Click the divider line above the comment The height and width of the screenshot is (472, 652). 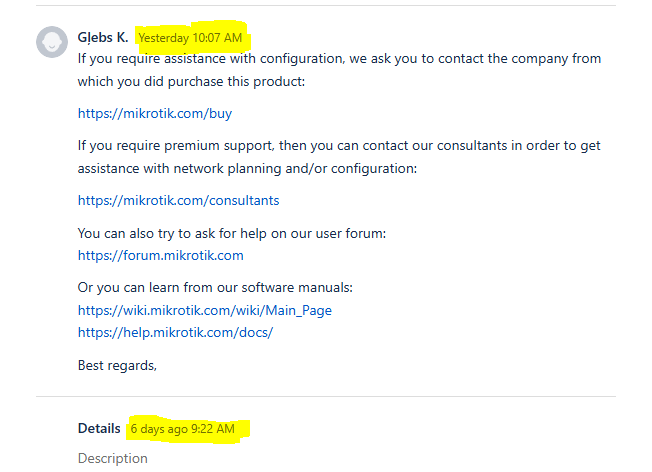340,5
